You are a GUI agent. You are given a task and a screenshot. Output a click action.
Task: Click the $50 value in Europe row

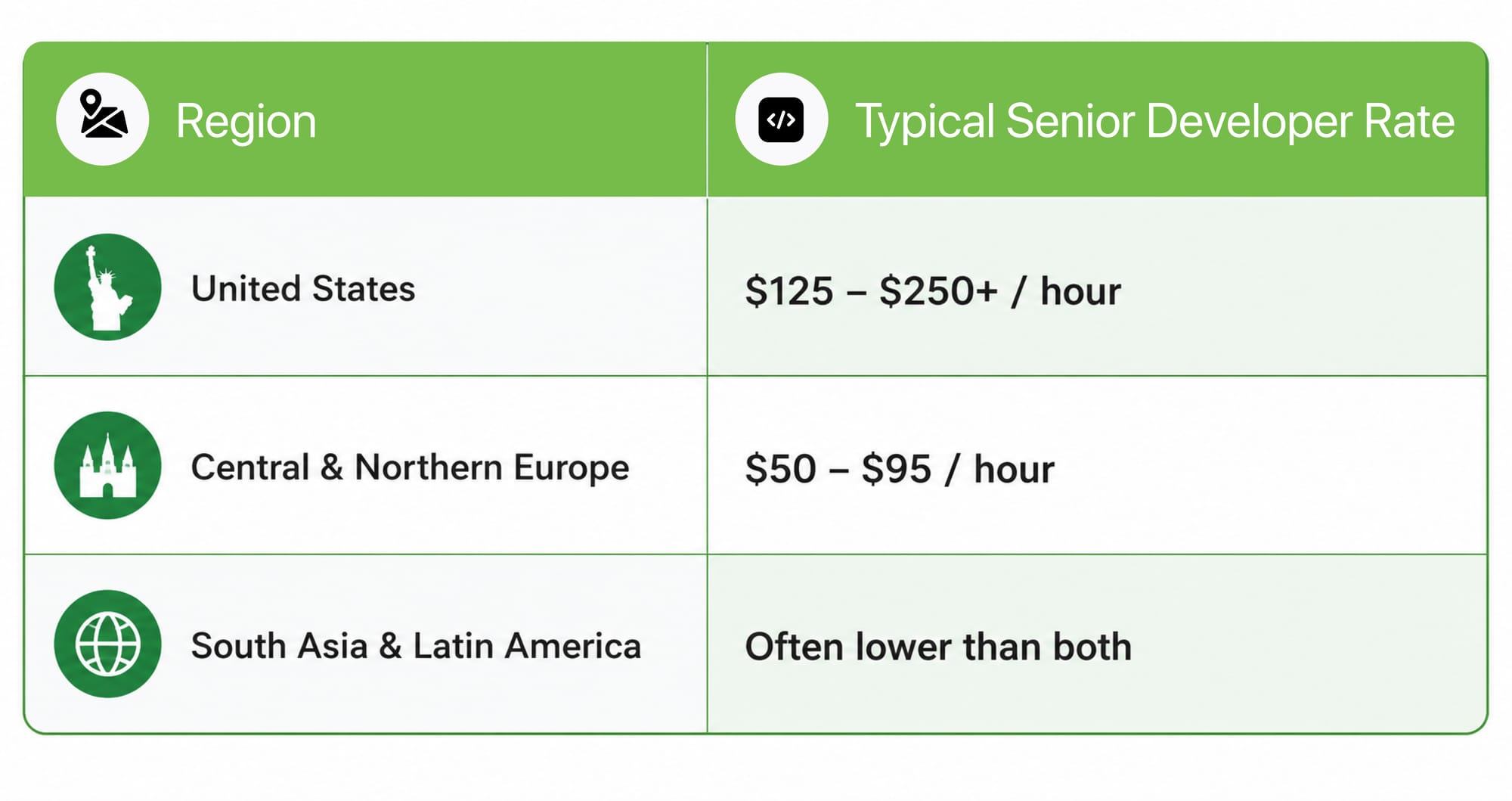(781, 469)
